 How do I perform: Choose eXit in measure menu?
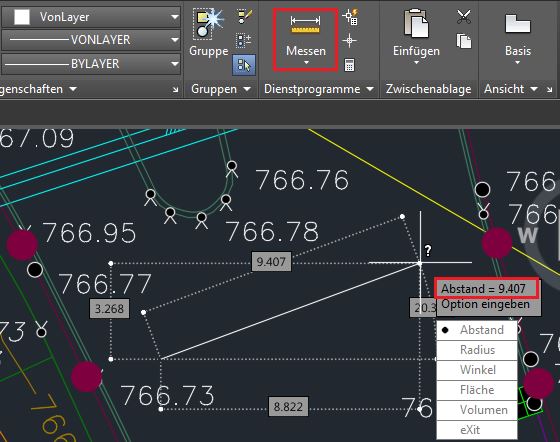tap(477, 430)
